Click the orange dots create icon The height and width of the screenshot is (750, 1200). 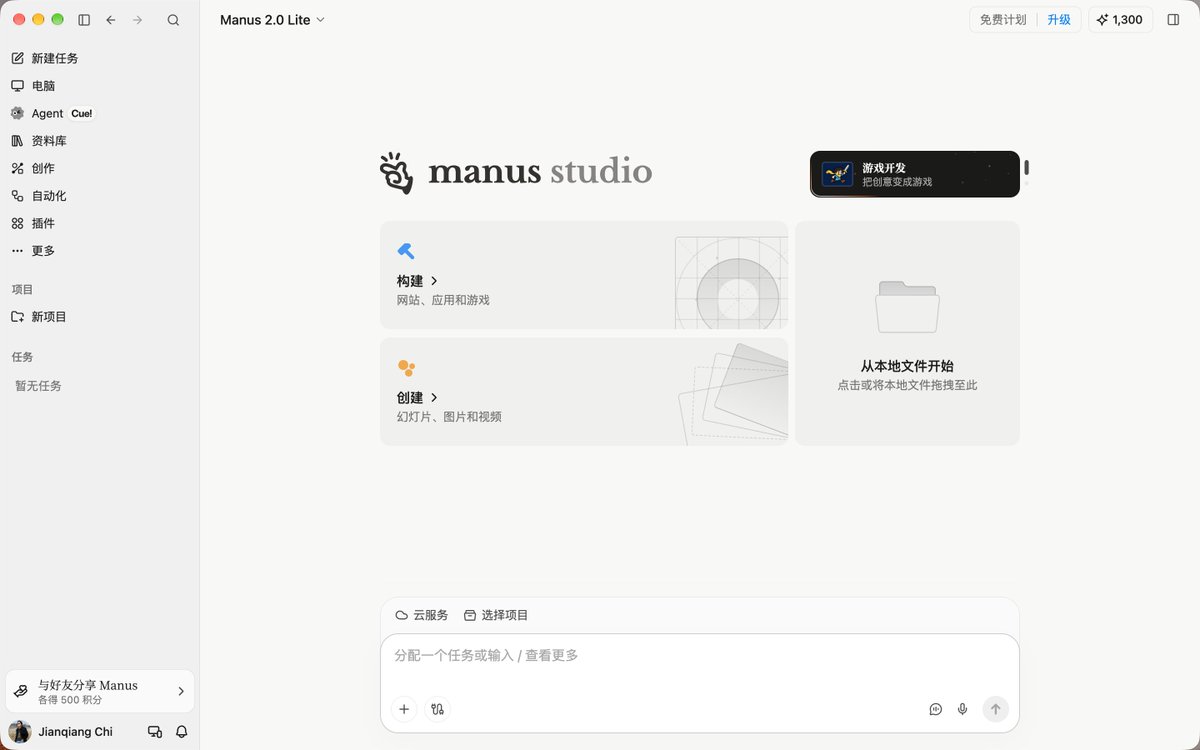point(406,368)
